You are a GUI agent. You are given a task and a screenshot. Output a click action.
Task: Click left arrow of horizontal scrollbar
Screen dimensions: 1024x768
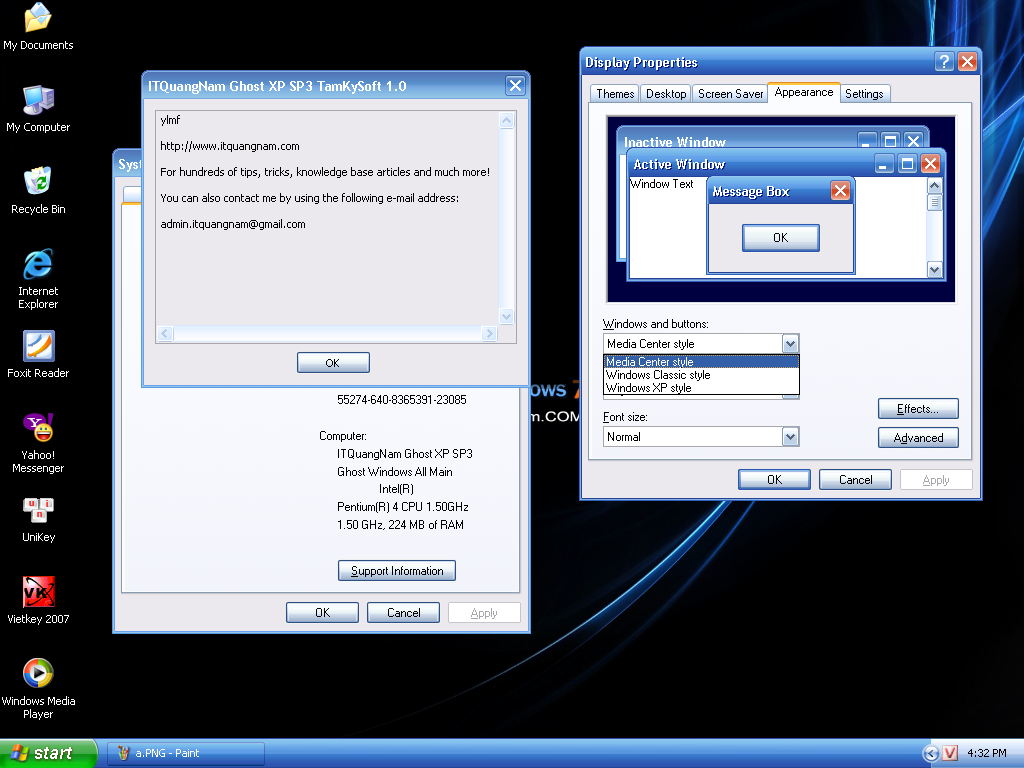pos(165,334)
